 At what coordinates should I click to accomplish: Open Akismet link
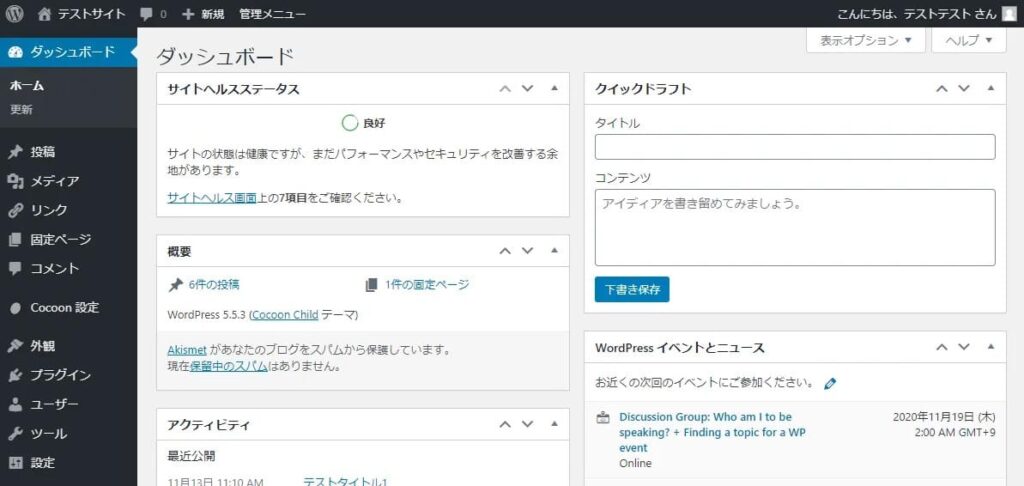pyautogui.click(x=187, y=350)
